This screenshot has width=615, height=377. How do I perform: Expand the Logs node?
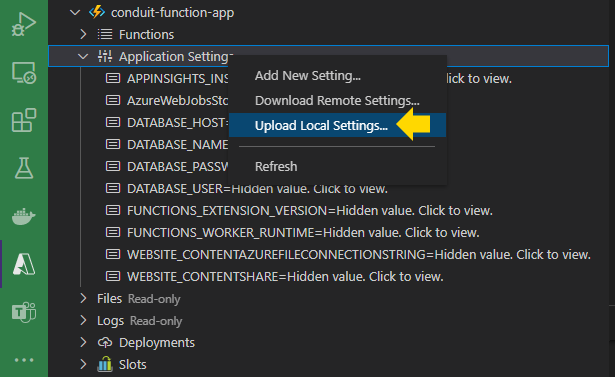[x=83, y=320]
